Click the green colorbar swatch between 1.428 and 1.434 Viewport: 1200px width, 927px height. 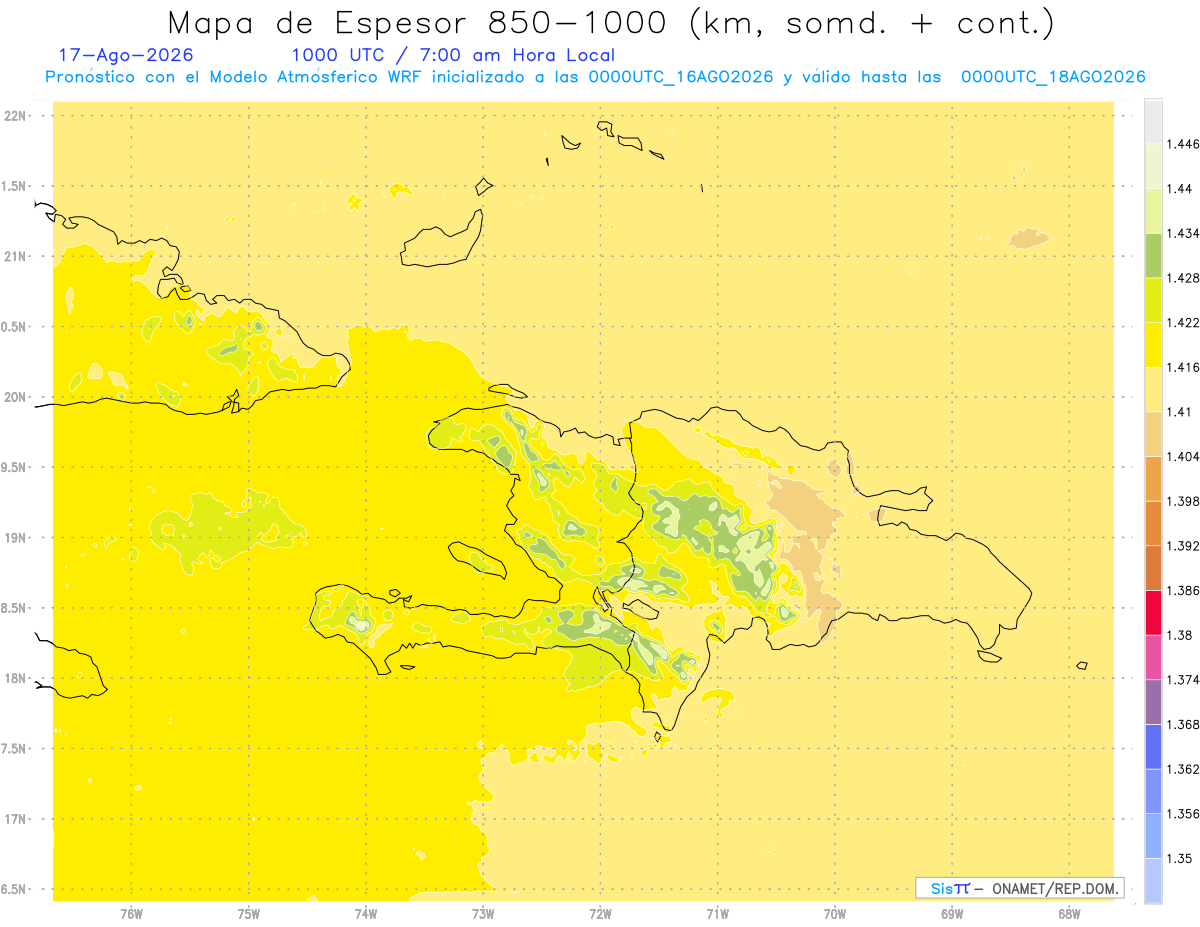(1153, 256)
